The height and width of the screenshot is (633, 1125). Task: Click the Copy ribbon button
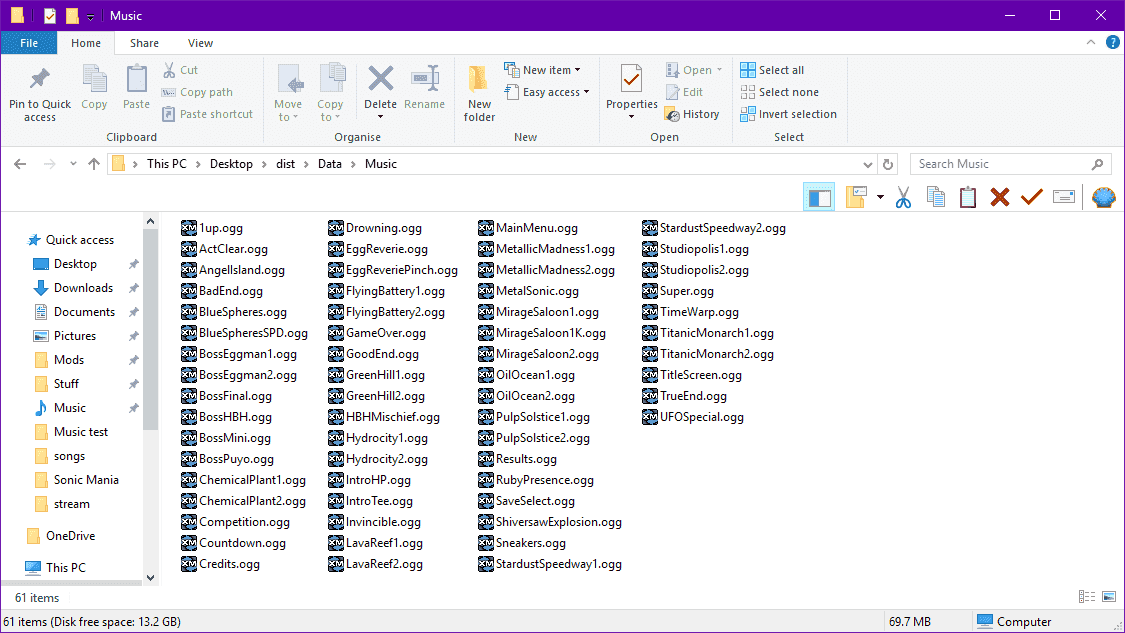click(94, 87)
